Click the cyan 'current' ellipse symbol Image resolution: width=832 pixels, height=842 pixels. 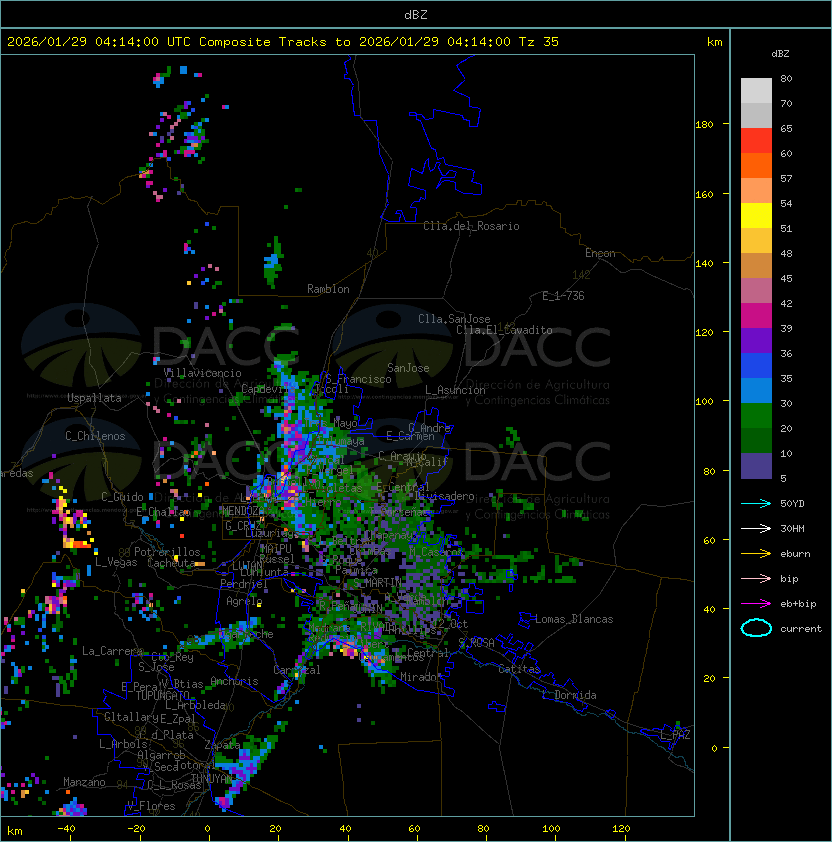(756, 628)
